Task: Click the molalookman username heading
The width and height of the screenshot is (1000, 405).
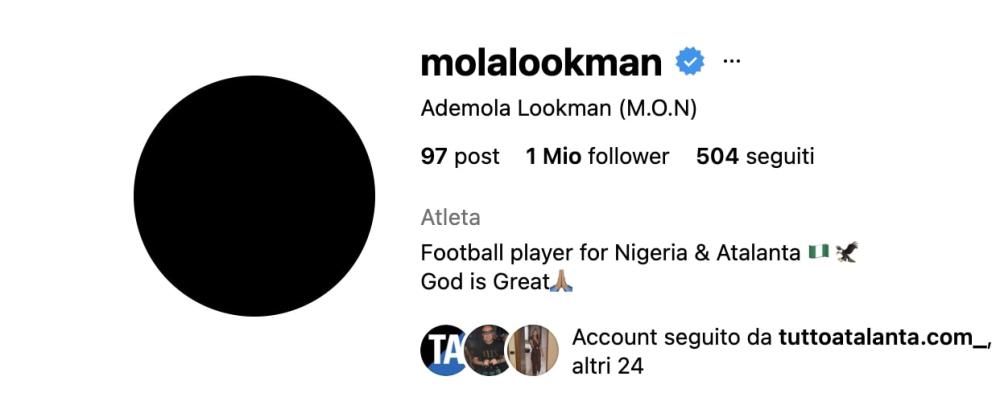Action: coord(541,62)
